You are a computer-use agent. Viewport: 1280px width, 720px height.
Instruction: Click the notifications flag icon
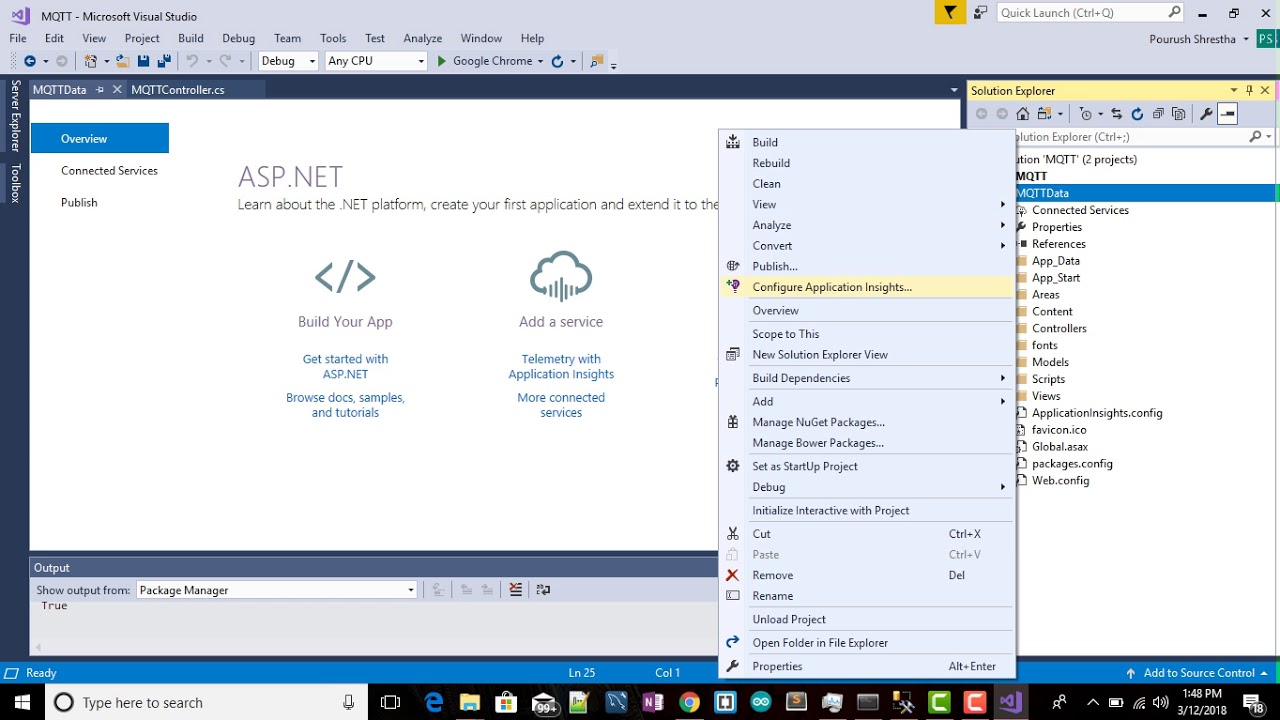(x=949, y=13)
